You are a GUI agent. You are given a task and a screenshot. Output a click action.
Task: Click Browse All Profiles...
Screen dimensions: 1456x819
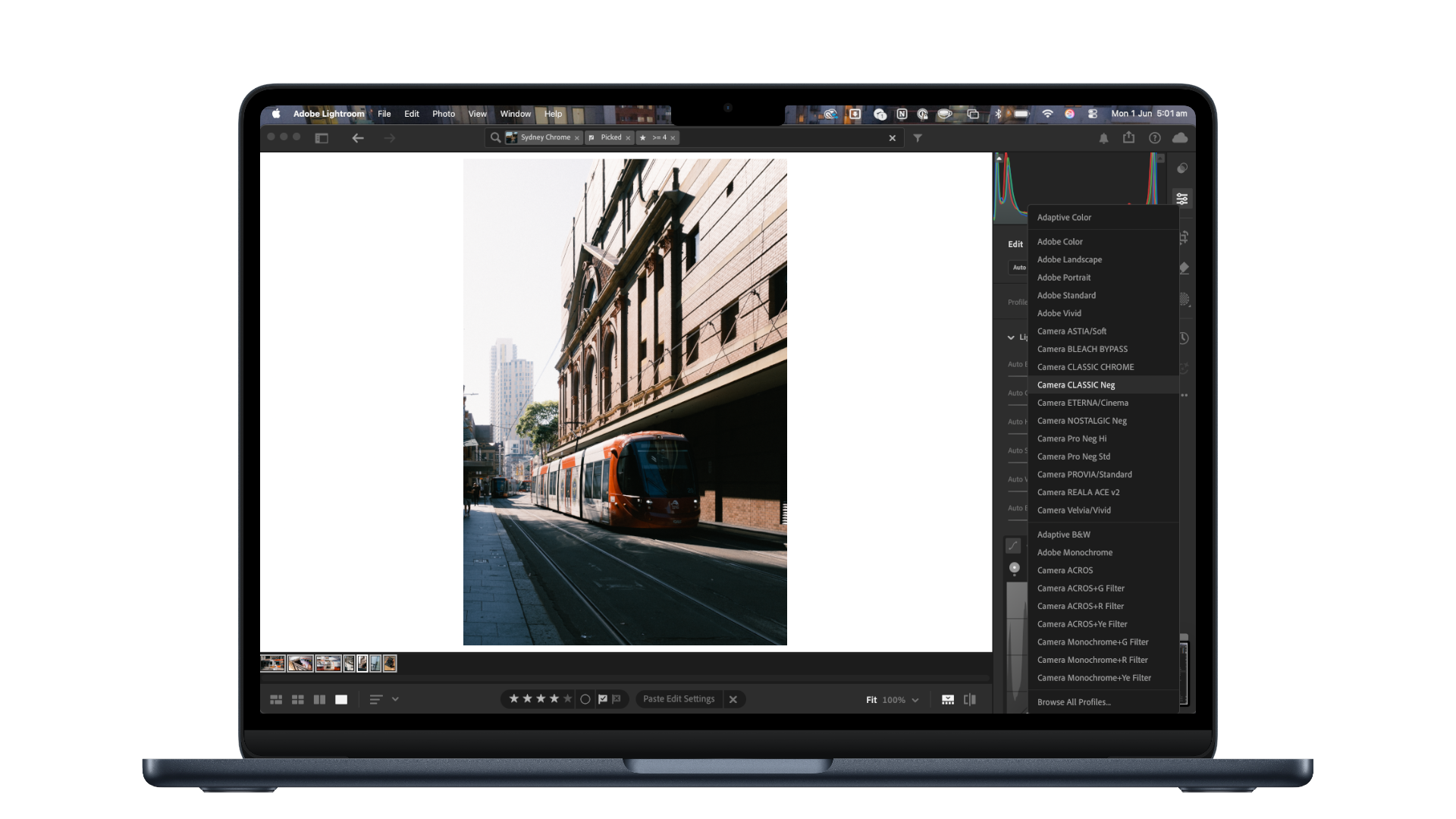pyautogui.click(x=1103, y=702)
